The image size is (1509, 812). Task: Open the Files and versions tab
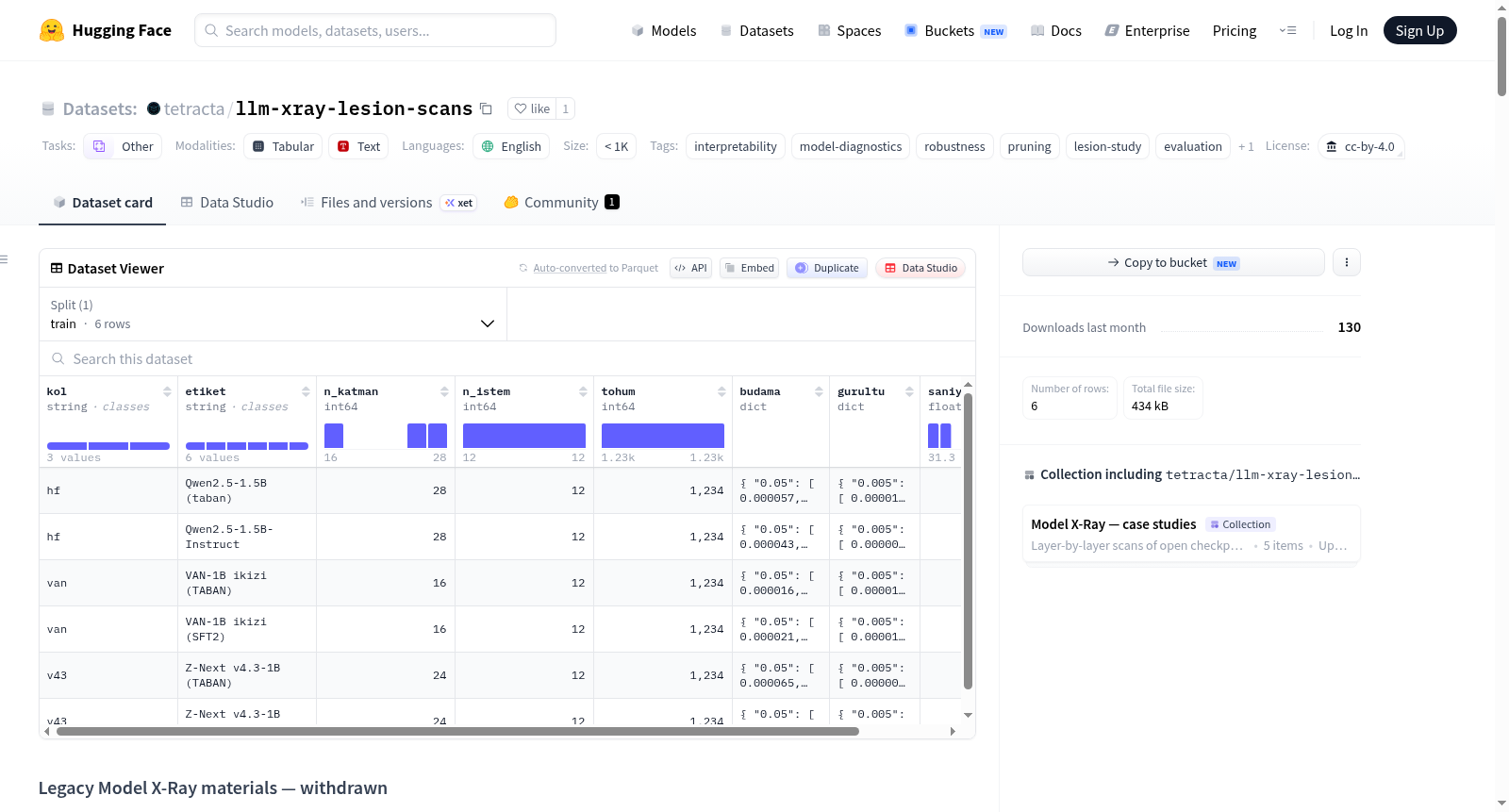pyautogui.click(x=389, y=203)
